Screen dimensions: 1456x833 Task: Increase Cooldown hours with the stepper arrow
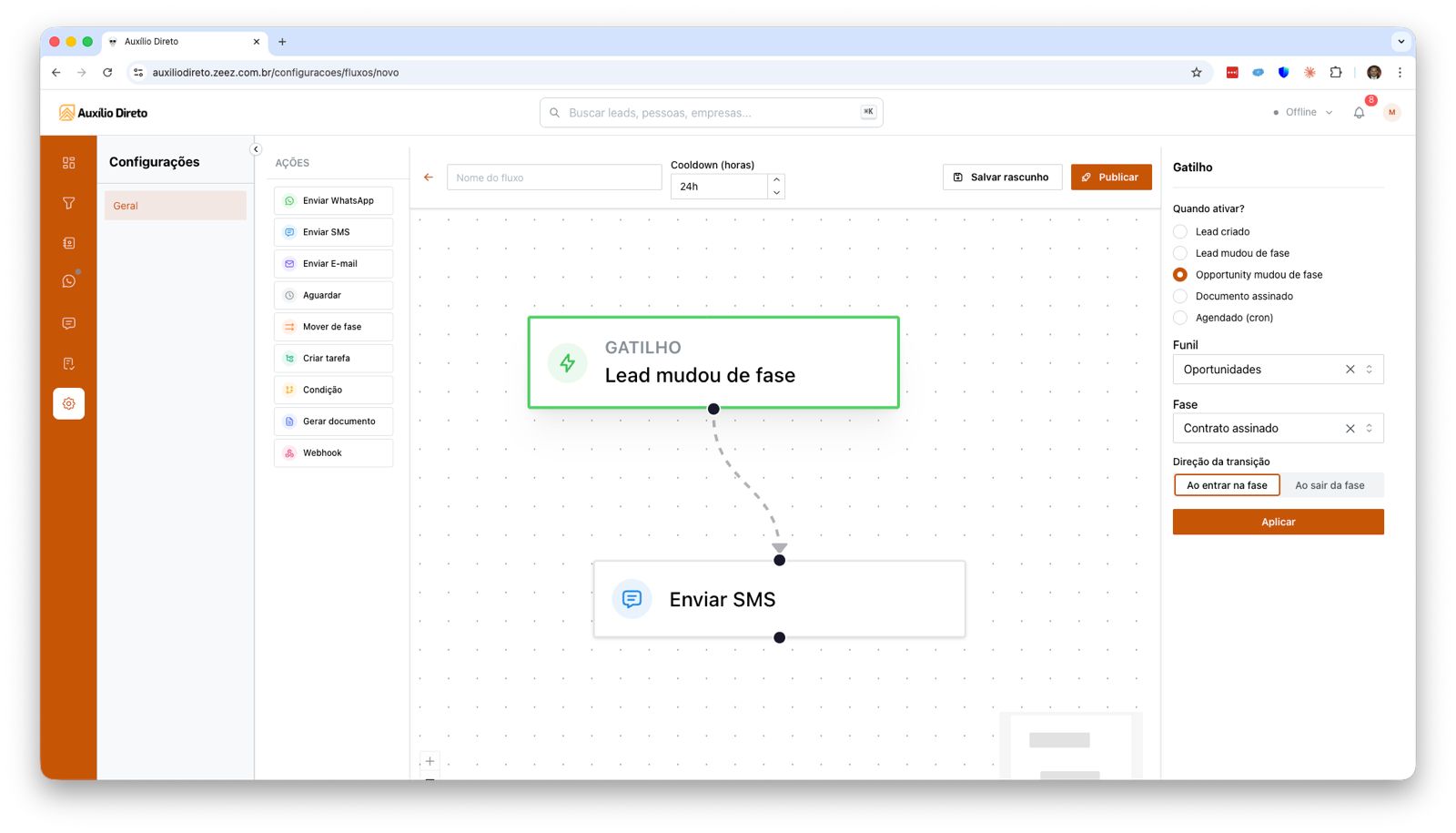(775, 180)
